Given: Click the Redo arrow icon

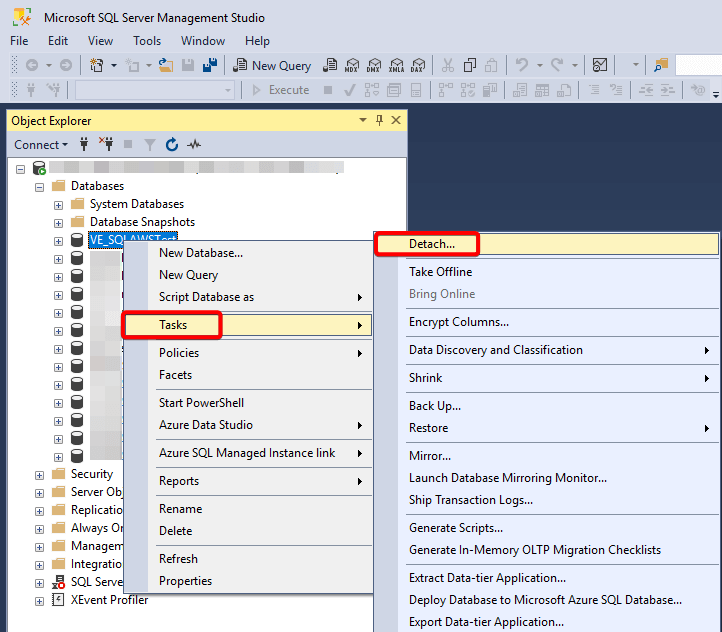Looking at the screenshot, I should point(557,65).
